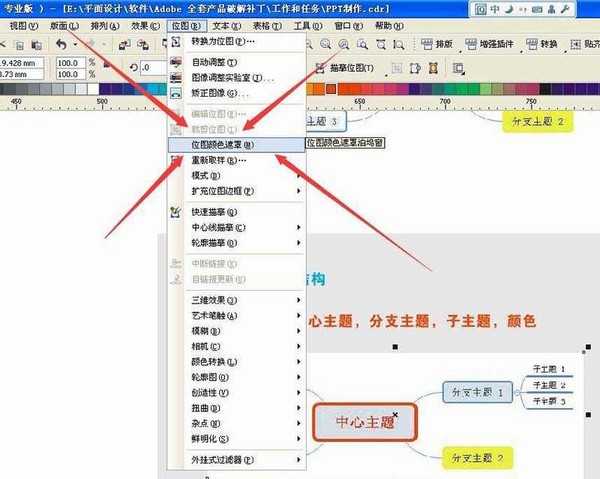The width and height of the screenshot is (600, 479).
Task: Open the 排版 plugin toolbar button
Action: 437,44
